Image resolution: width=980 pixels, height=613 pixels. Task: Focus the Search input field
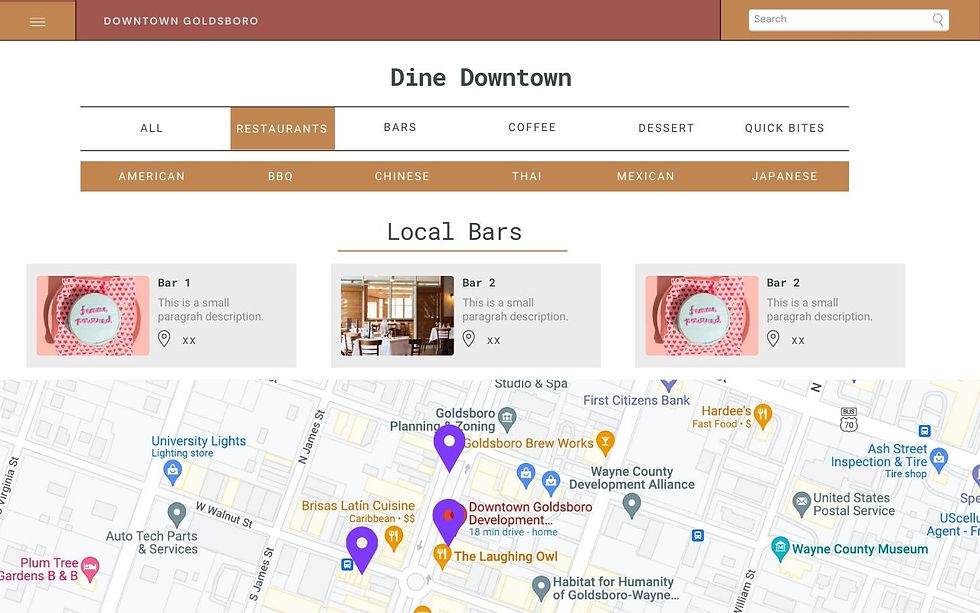pyautogui.click(x=848, y=20)
